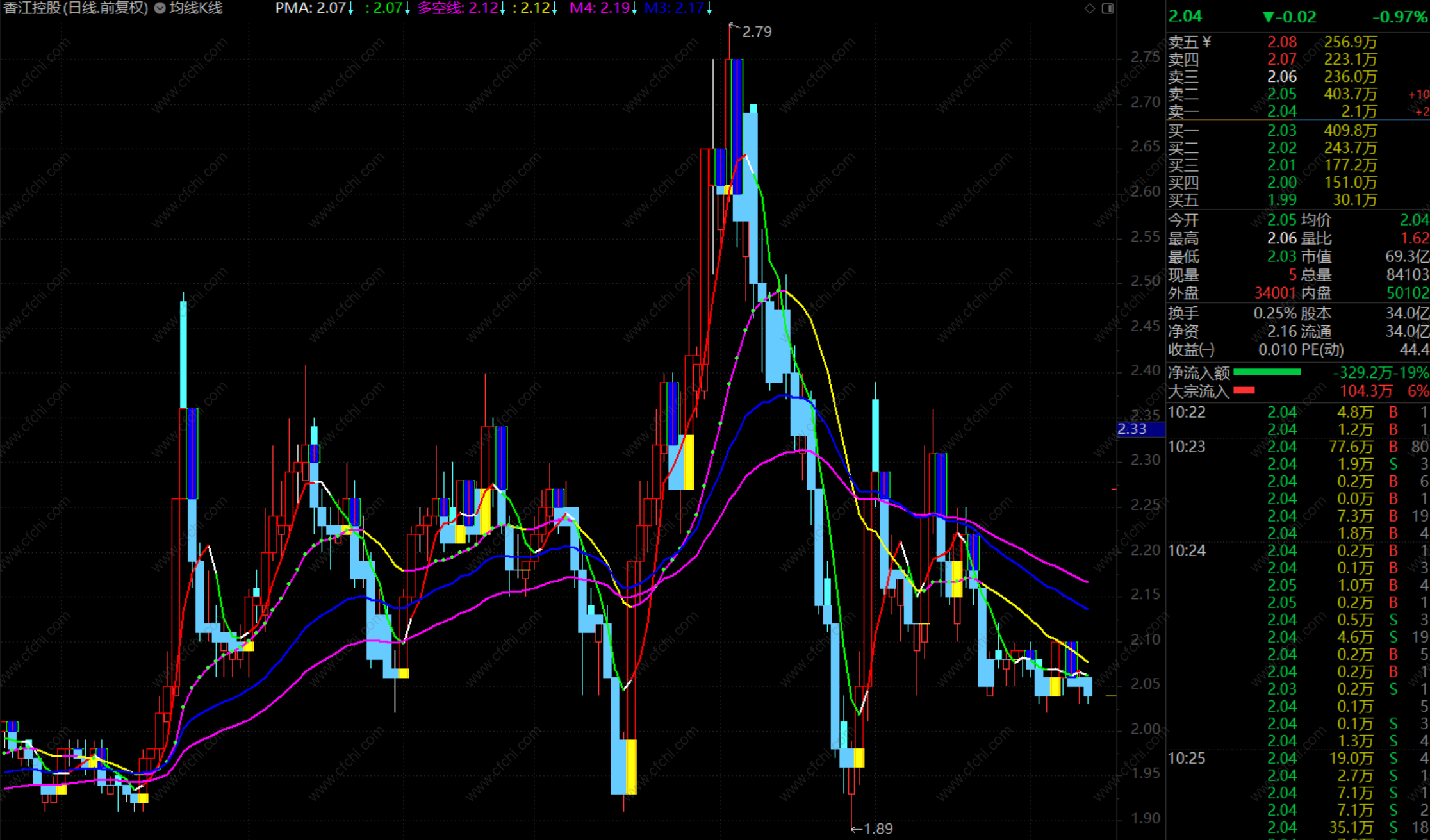Select the 卖一 order row at 2.04

(x=1281, y=111)
